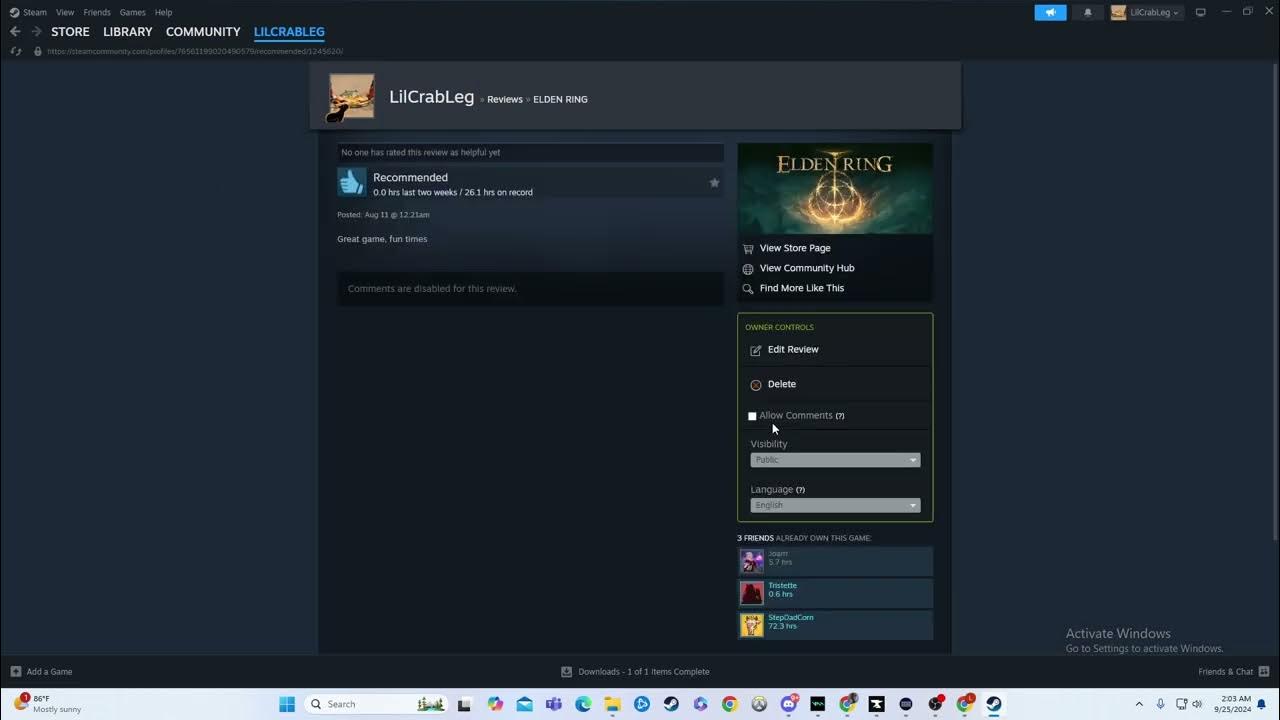Open Friends & Chat
Viewport: 1280px width, 720px height.
tap(1234, 672)
